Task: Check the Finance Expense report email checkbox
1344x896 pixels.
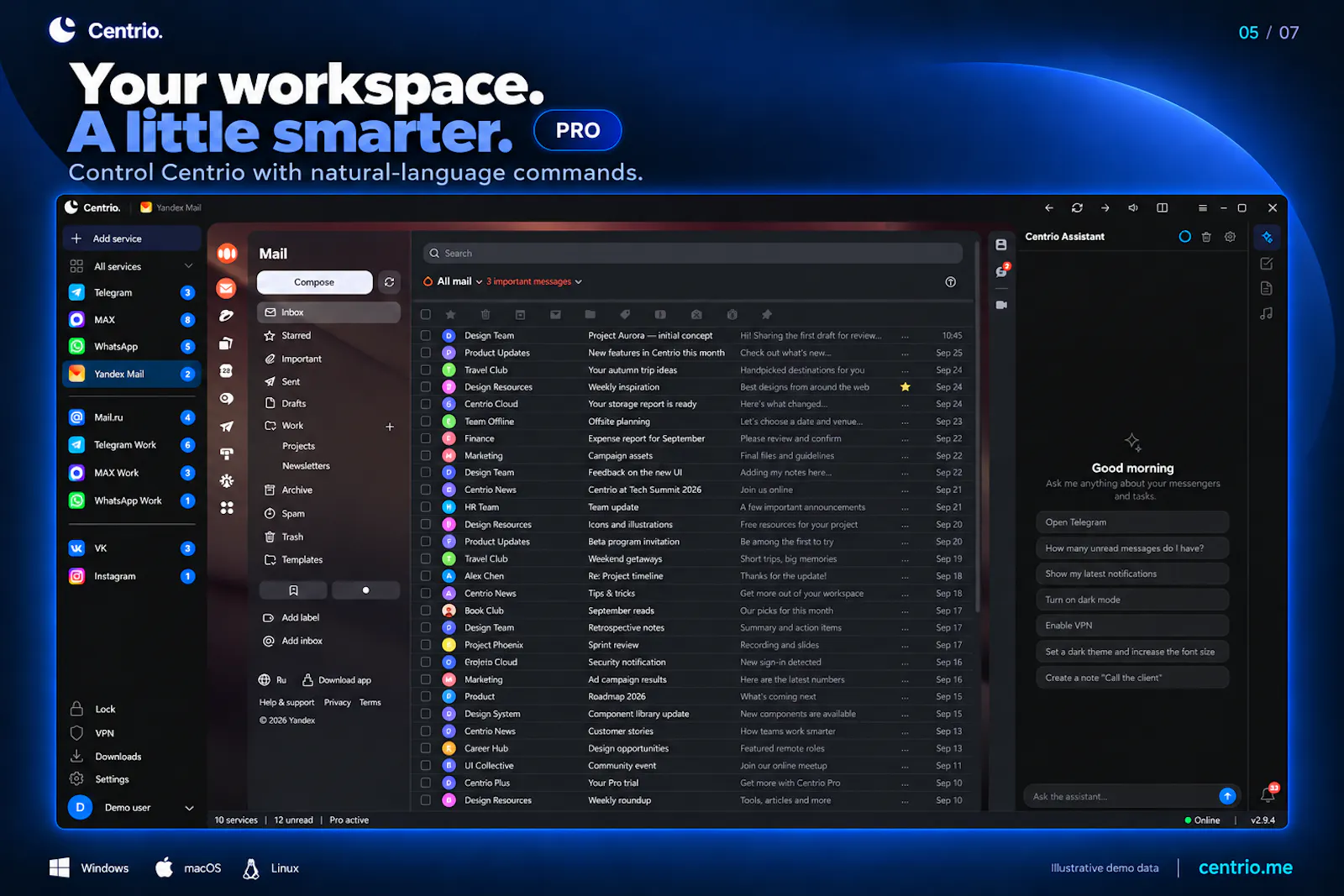Action: (x=426, y=438)
